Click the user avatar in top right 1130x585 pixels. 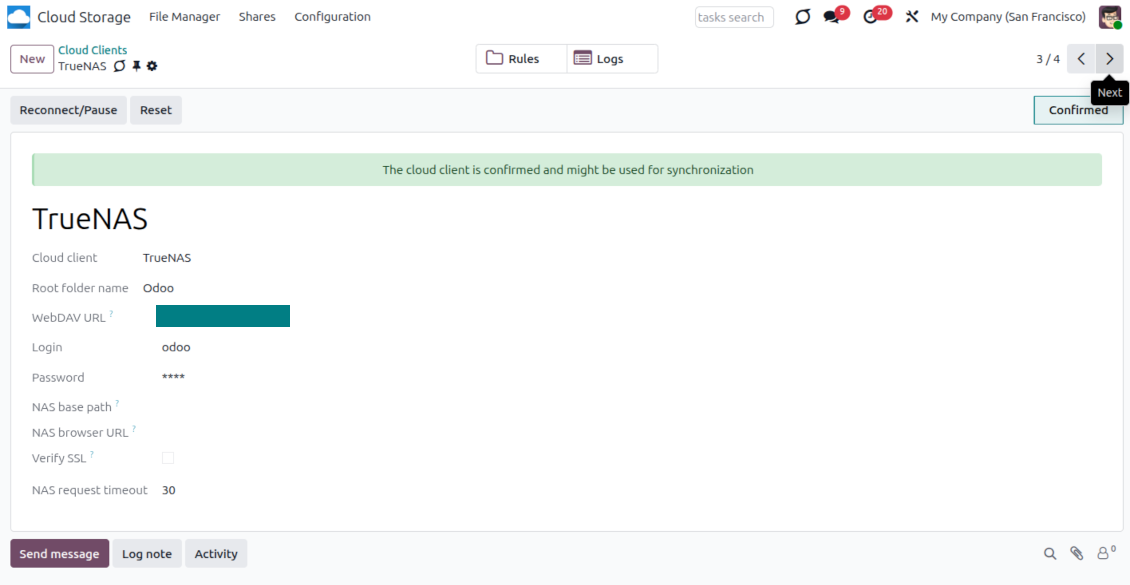(x=1110, y=17)
